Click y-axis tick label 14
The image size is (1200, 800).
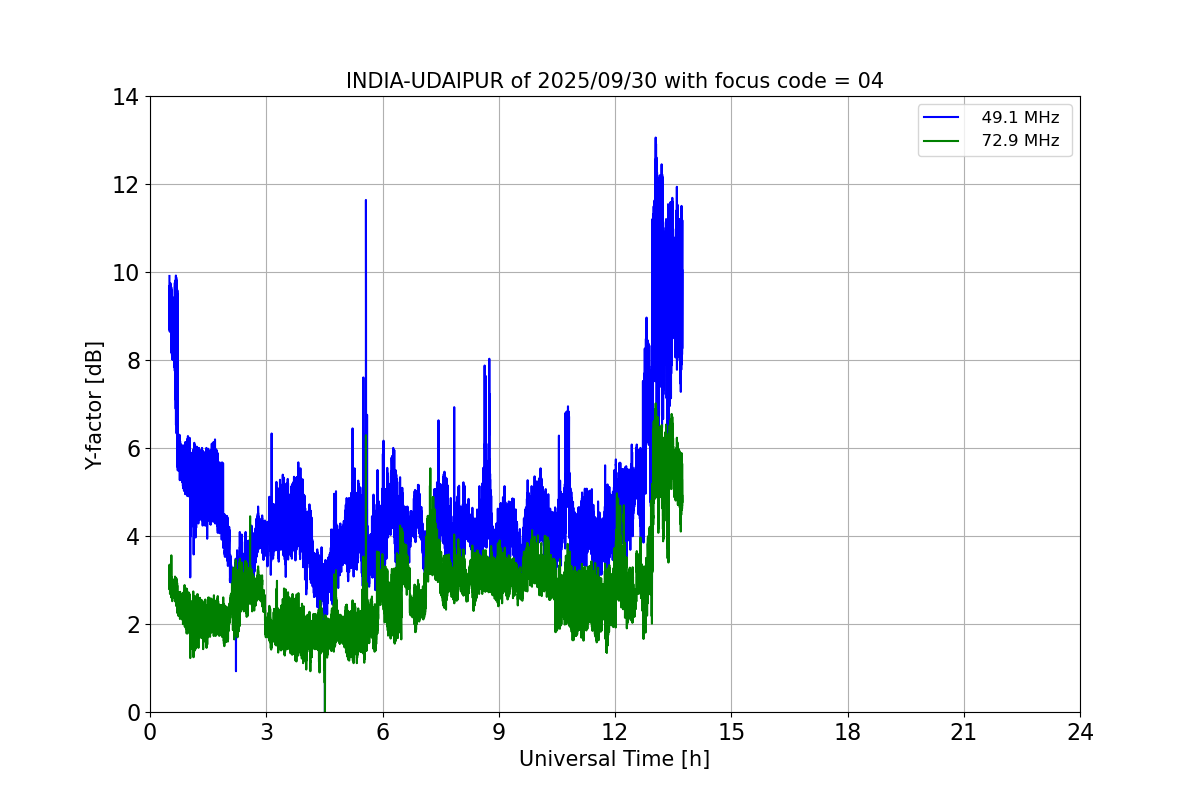click(126, 97)
